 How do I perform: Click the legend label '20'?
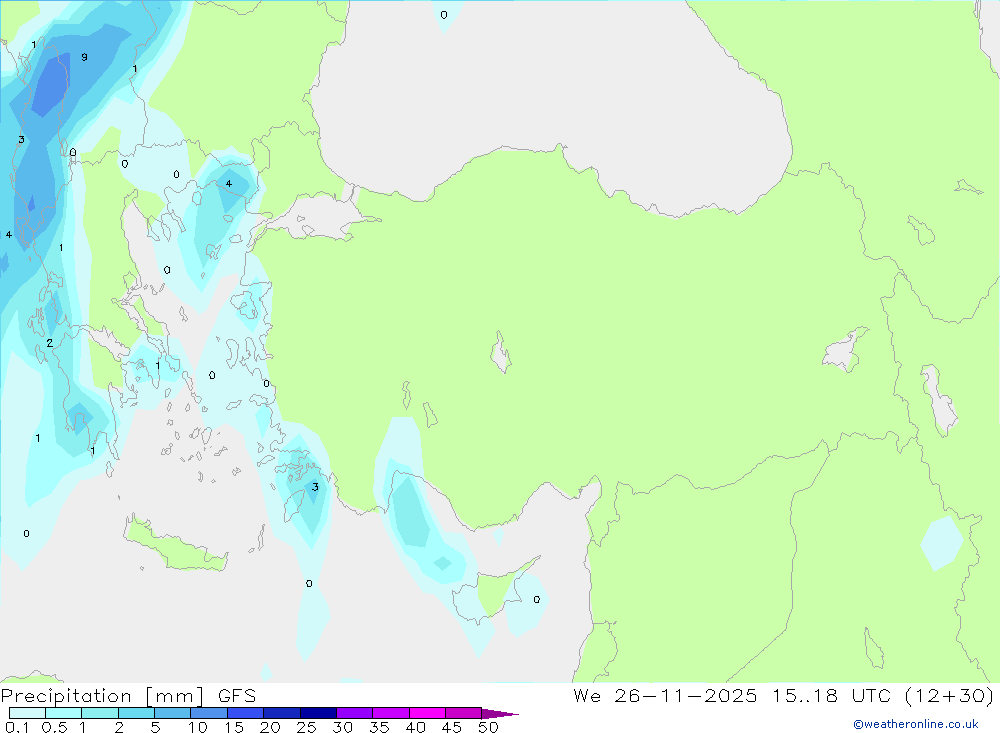point(270,727)
